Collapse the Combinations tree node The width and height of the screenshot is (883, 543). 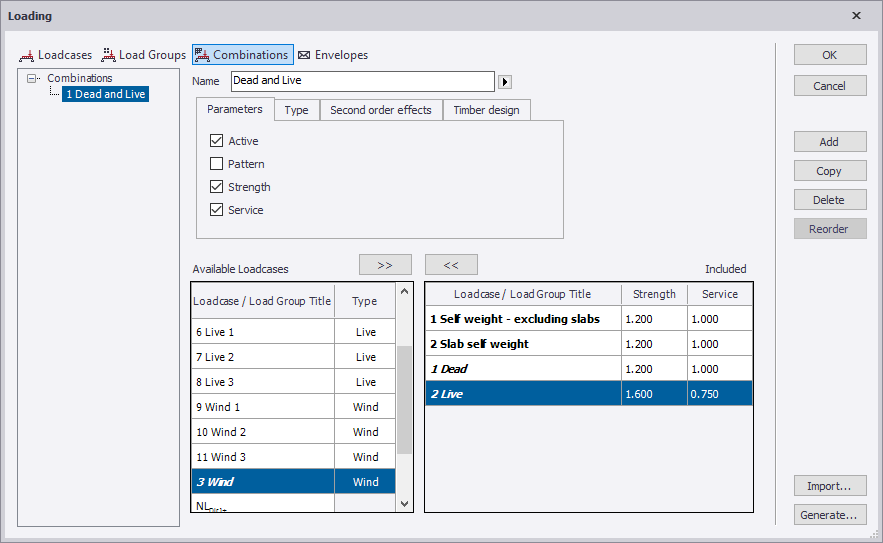(32, 78)
